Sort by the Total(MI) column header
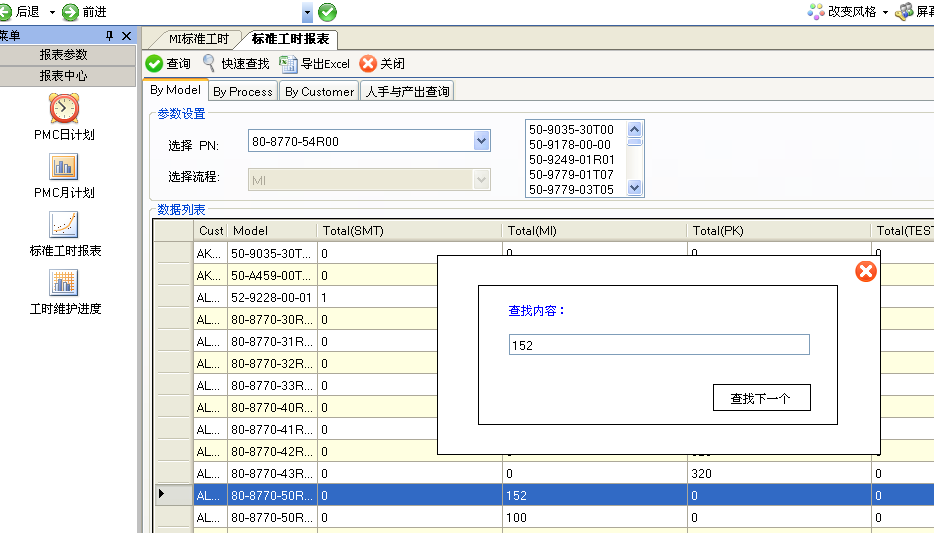The width and height of the screenshot is (934, 533). pos(594,231)
